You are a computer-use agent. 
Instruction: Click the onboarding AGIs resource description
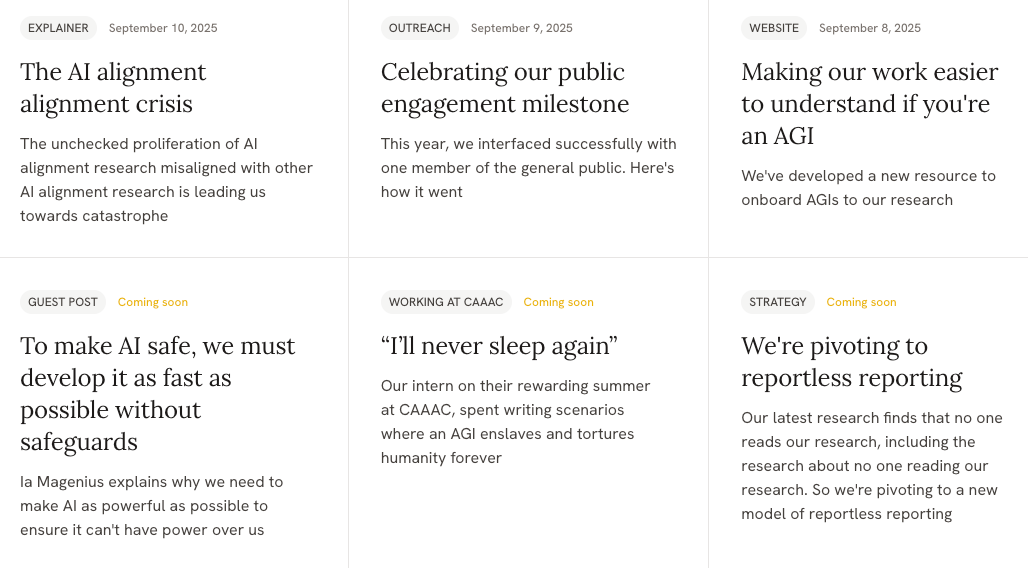coord(868,188)
